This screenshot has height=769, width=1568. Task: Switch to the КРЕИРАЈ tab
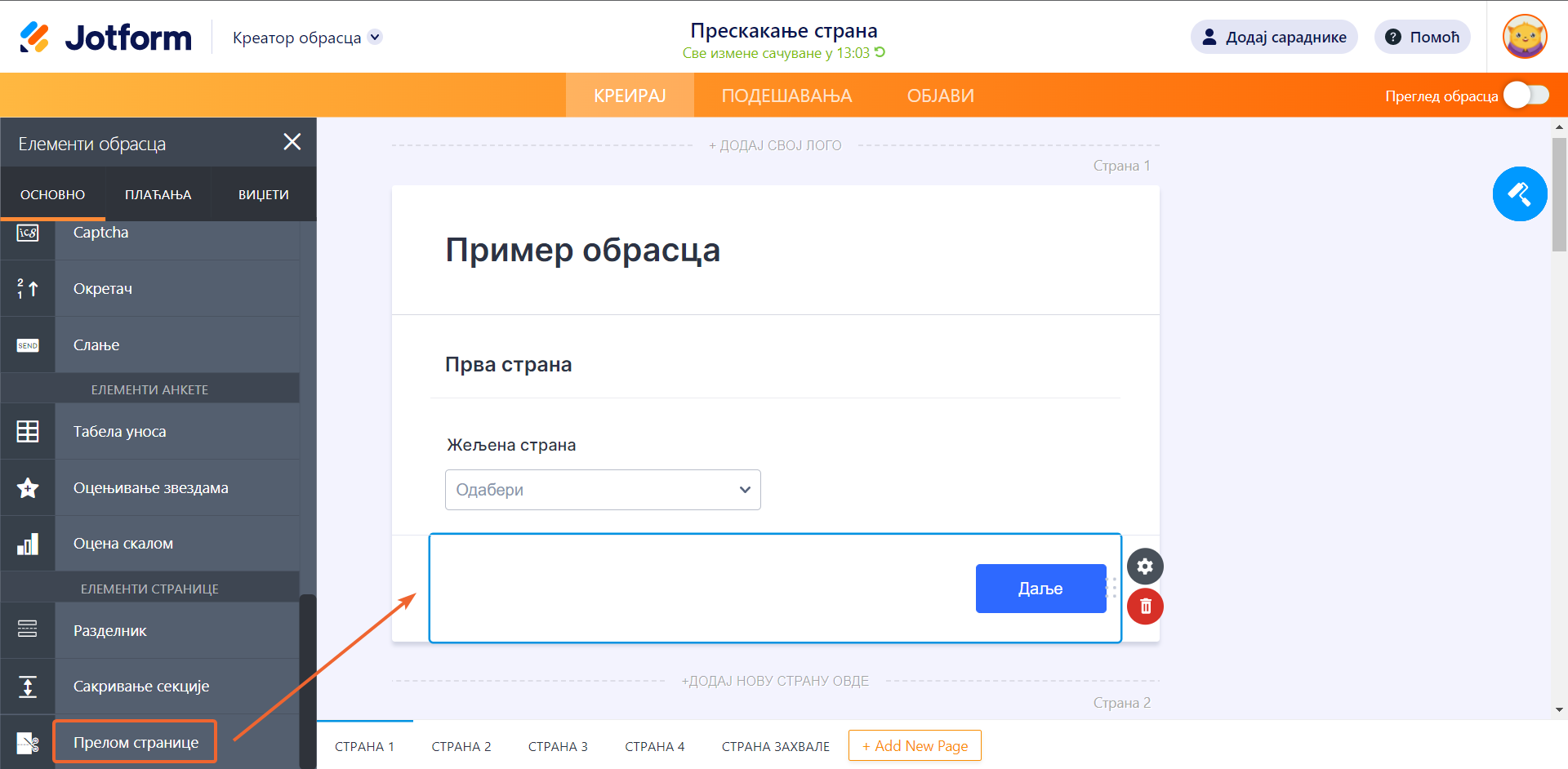[630, 96]
